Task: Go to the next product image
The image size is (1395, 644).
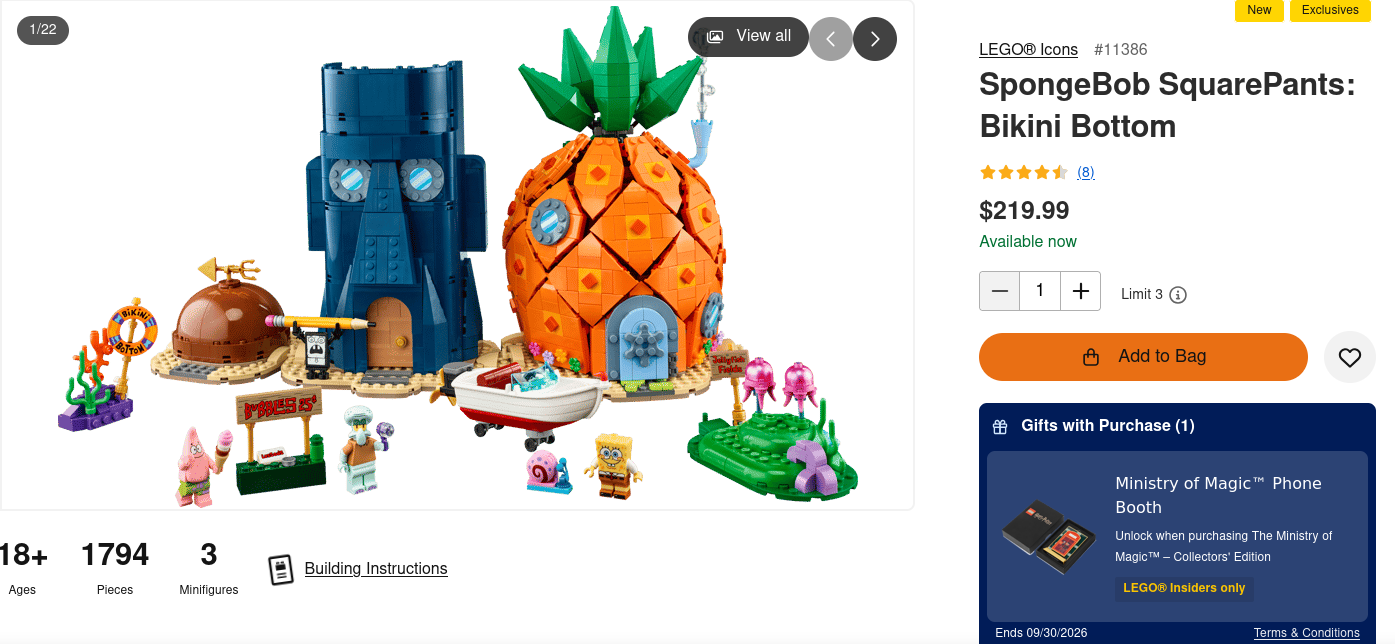Action: point(875,39)
